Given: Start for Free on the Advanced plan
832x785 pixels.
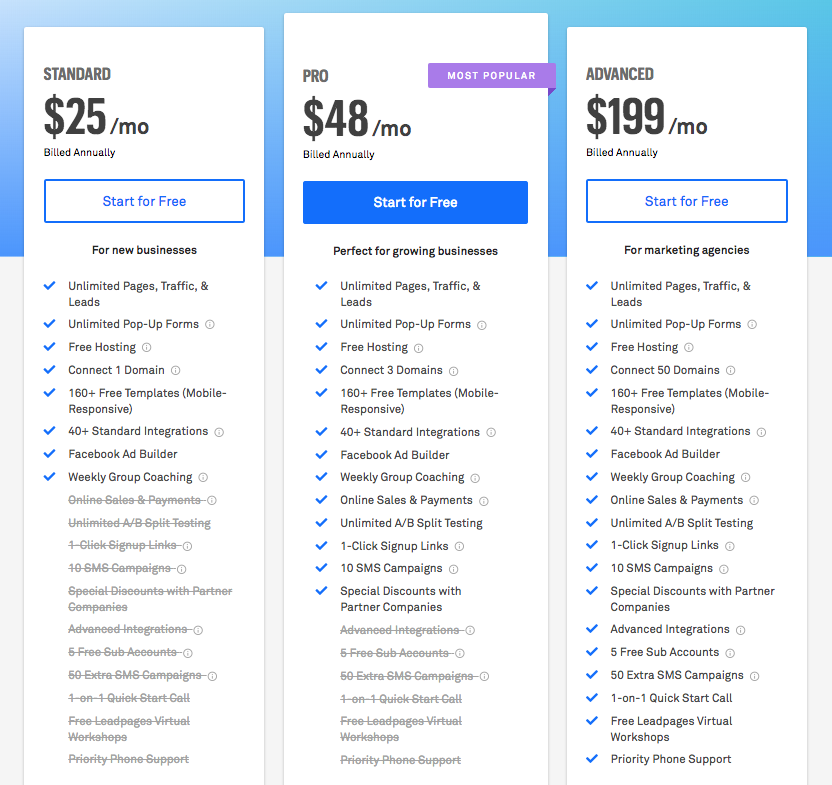Looking at the screenshot, I should 686,201.
